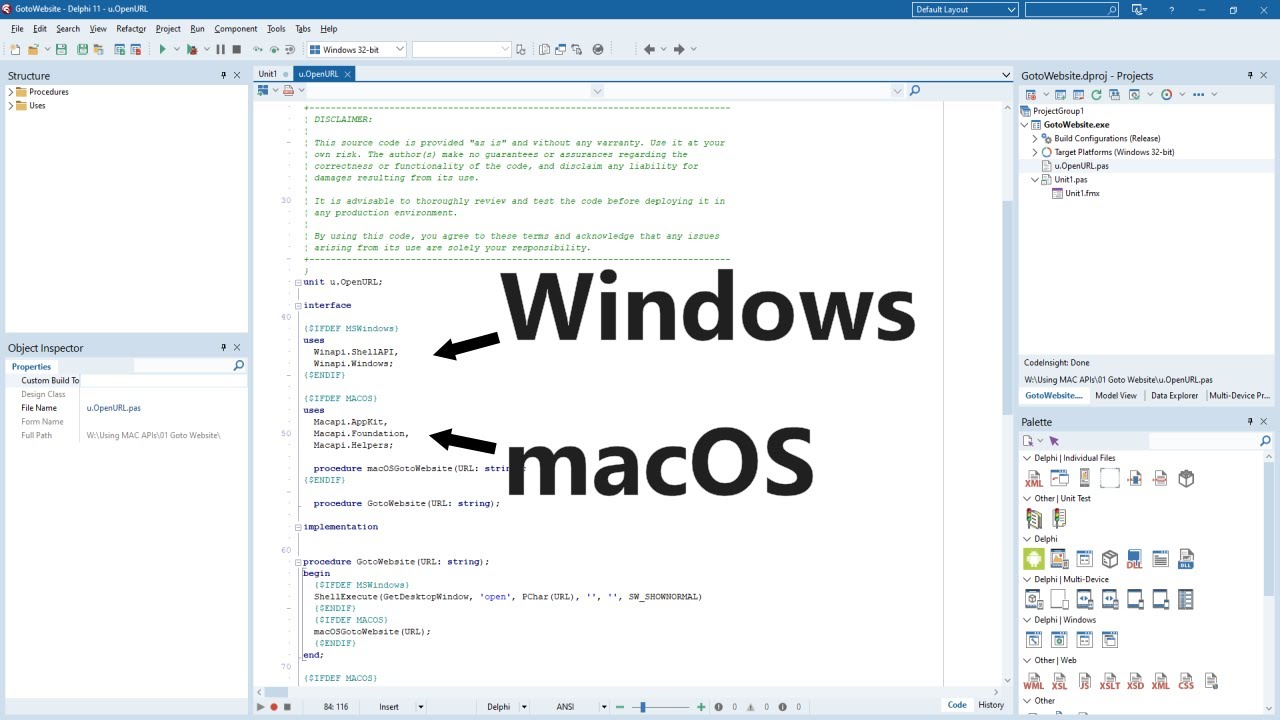
Task: Click the zoom in plus icon
Action: point(701,707)
